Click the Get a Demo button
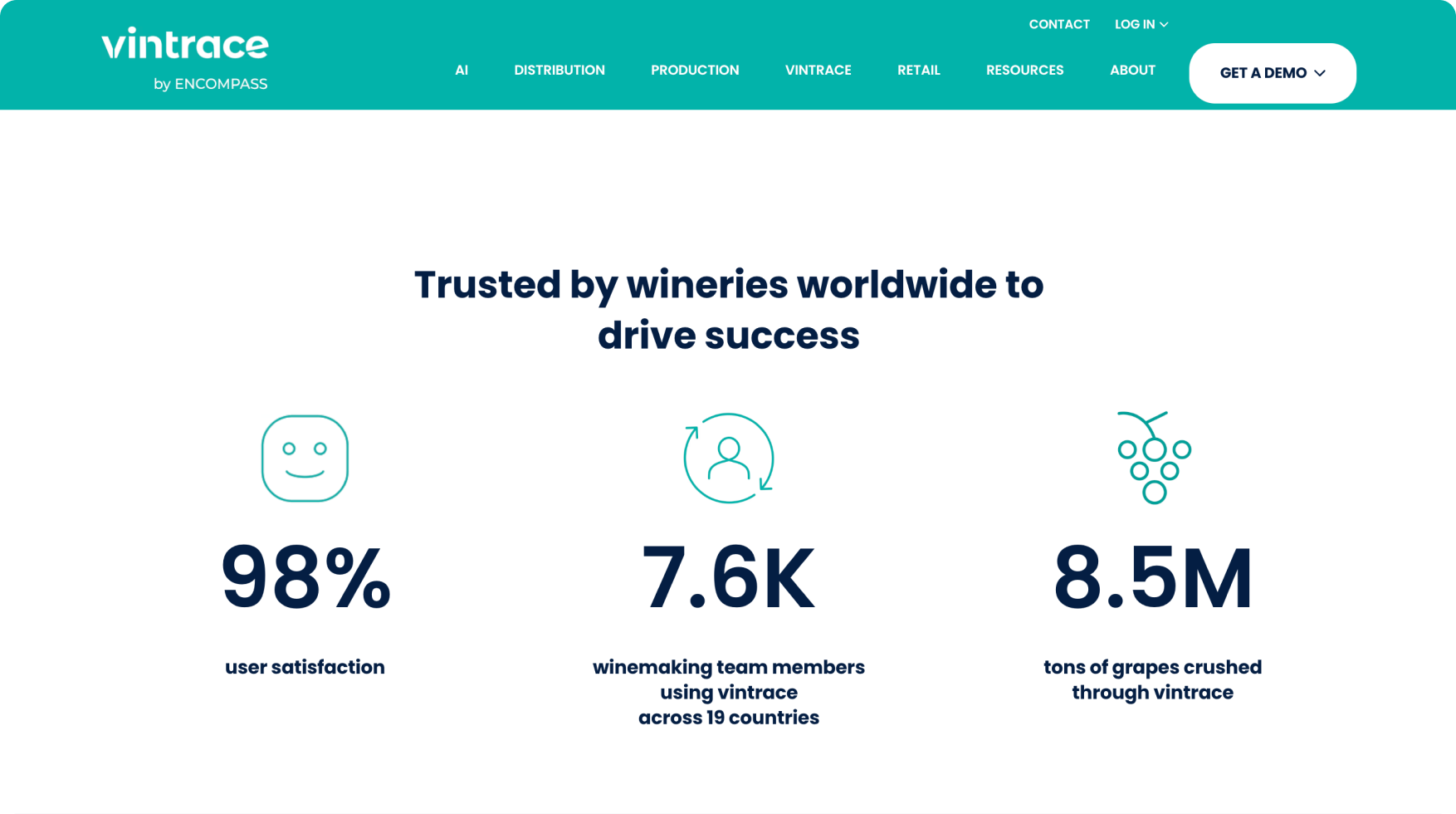This screenshot has height=814, width=1456. [1273, 73]
